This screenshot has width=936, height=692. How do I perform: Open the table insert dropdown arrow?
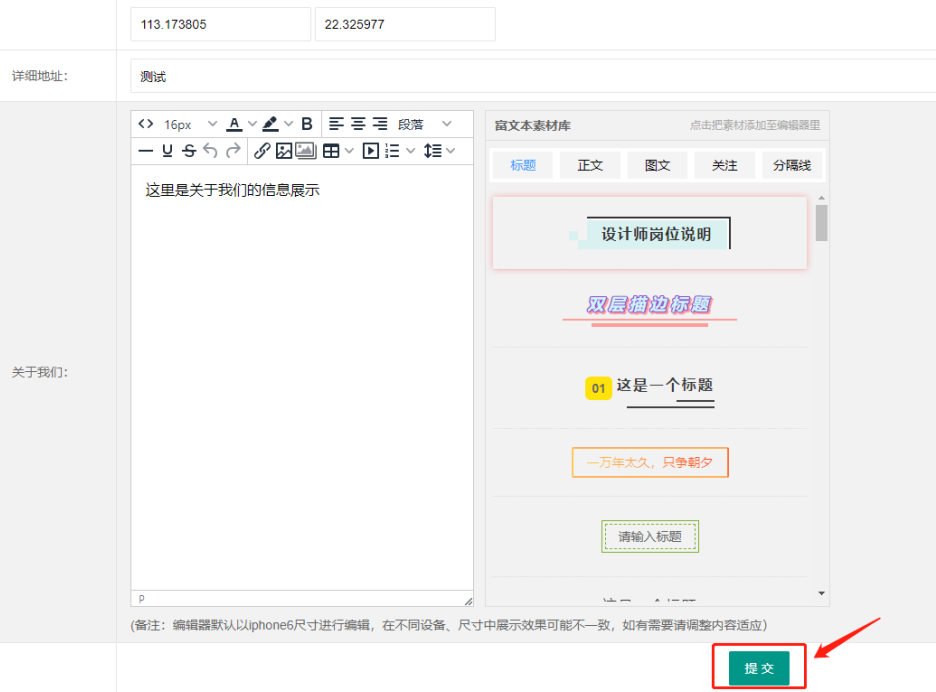[349, 151]
